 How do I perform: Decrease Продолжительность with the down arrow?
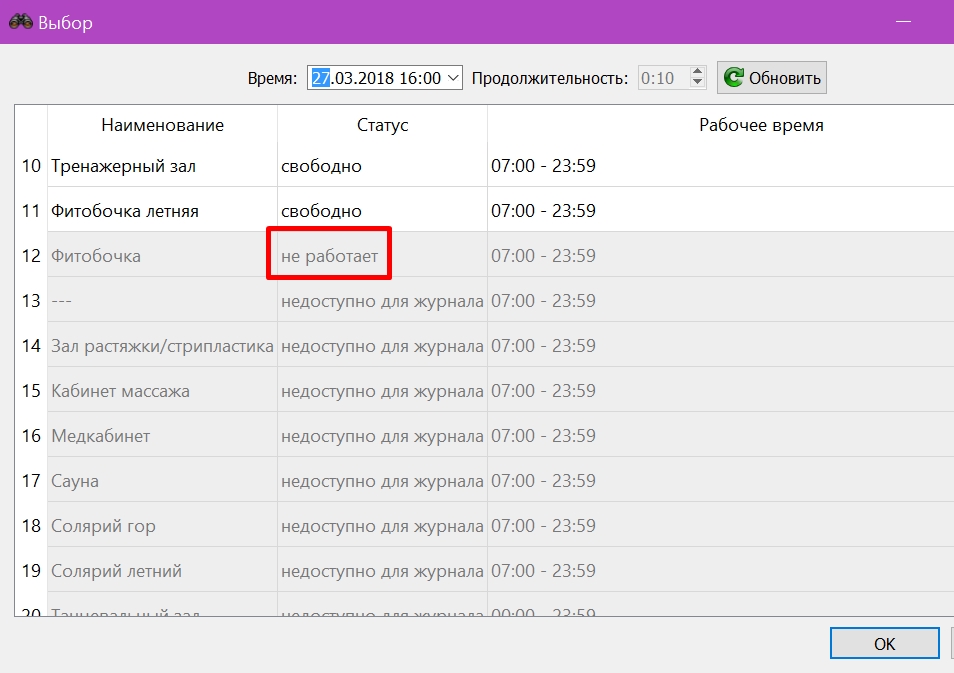click(x=697, y=83)
